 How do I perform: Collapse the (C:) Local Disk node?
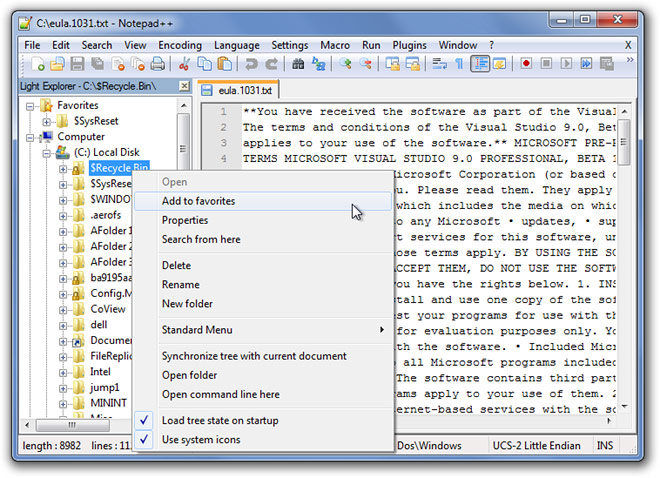(47, 153)
